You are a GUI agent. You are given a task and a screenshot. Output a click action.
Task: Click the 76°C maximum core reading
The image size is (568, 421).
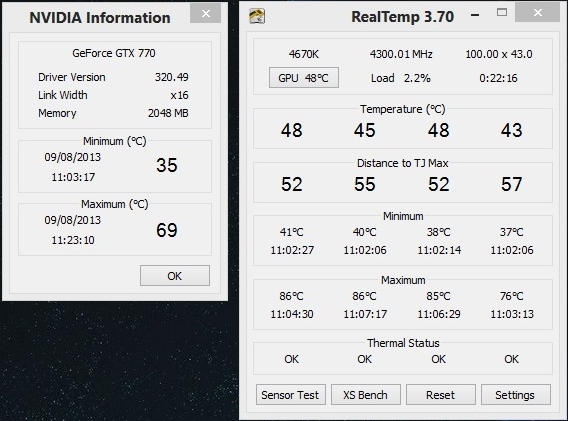pyautogui.click(x=511, y=296)
